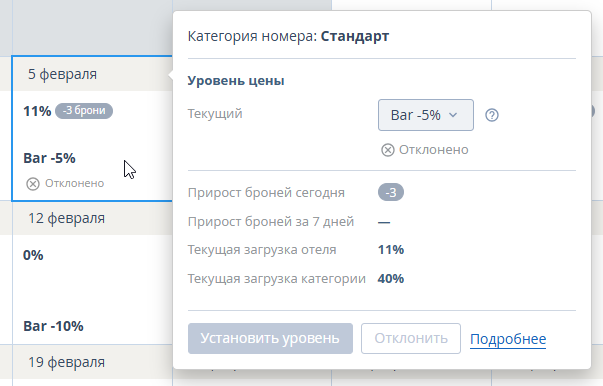Screen dimensions: 603x386
Task: Click the rejected icon in 5 февраля cell
Action: tap(33, 184)
